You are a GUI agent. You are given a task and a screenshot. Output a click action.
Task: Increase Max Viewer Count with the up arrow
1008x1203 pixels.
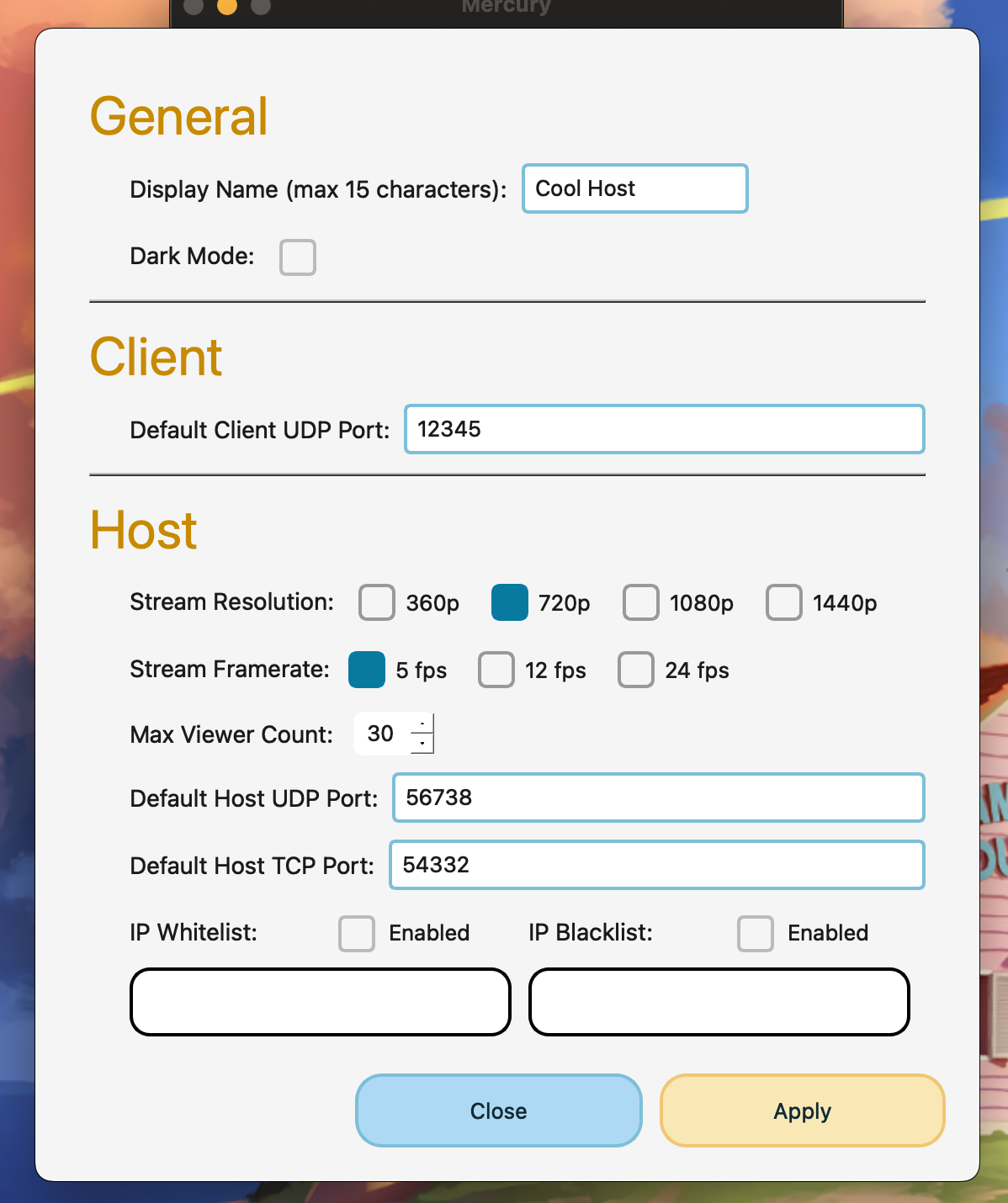tap(423, 725)
